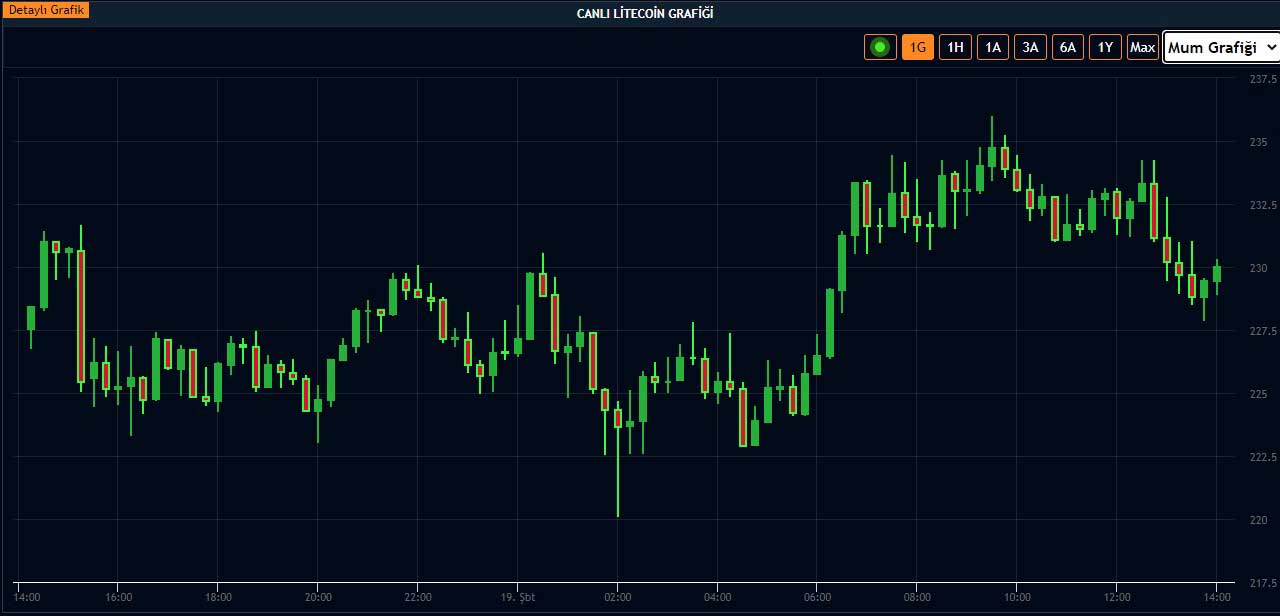Click the 227.5 price axis label

click(x=1264, y=331)
